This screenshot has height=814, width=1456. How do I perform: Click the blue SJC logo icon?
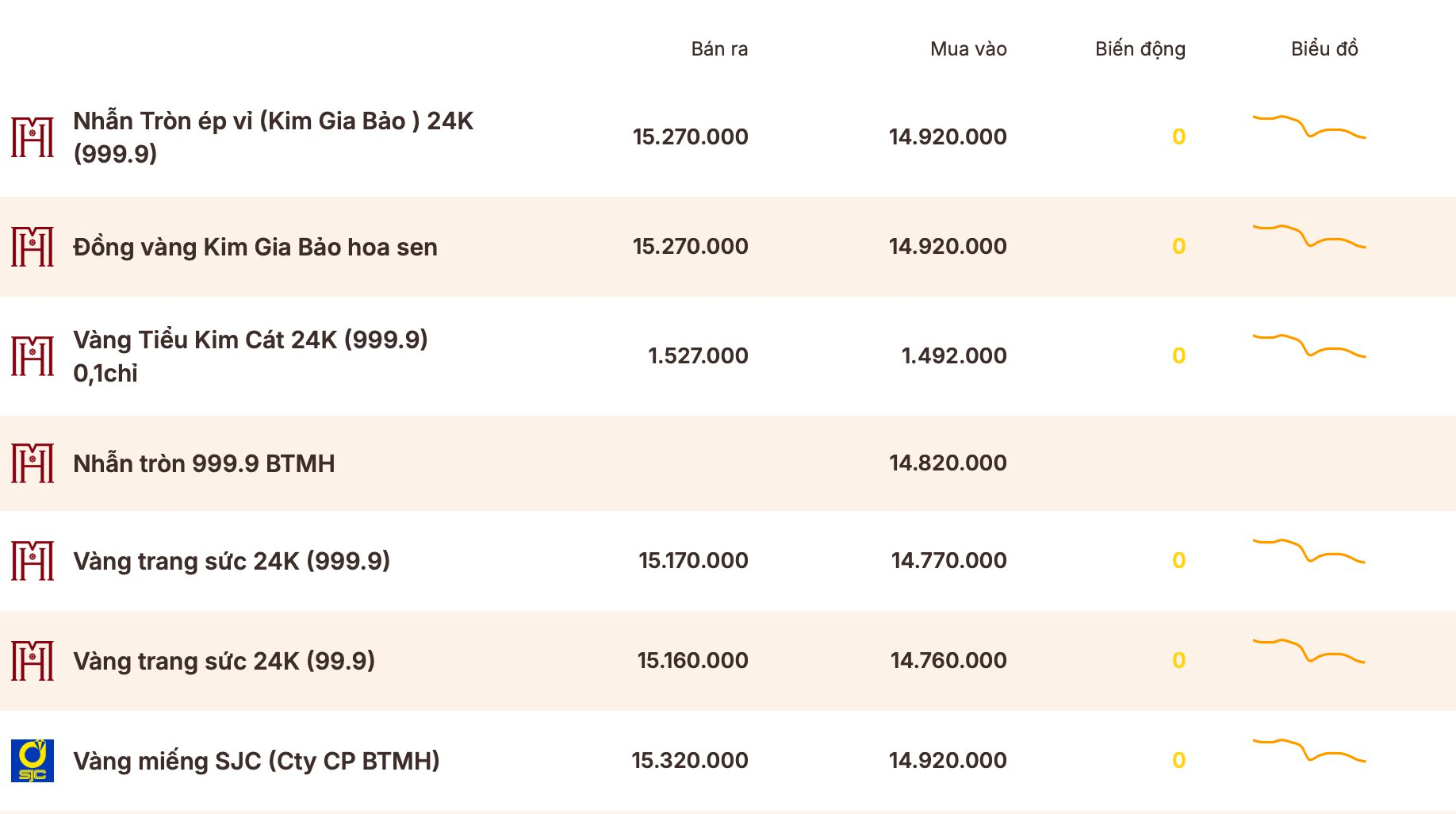[x=33, y=761]
